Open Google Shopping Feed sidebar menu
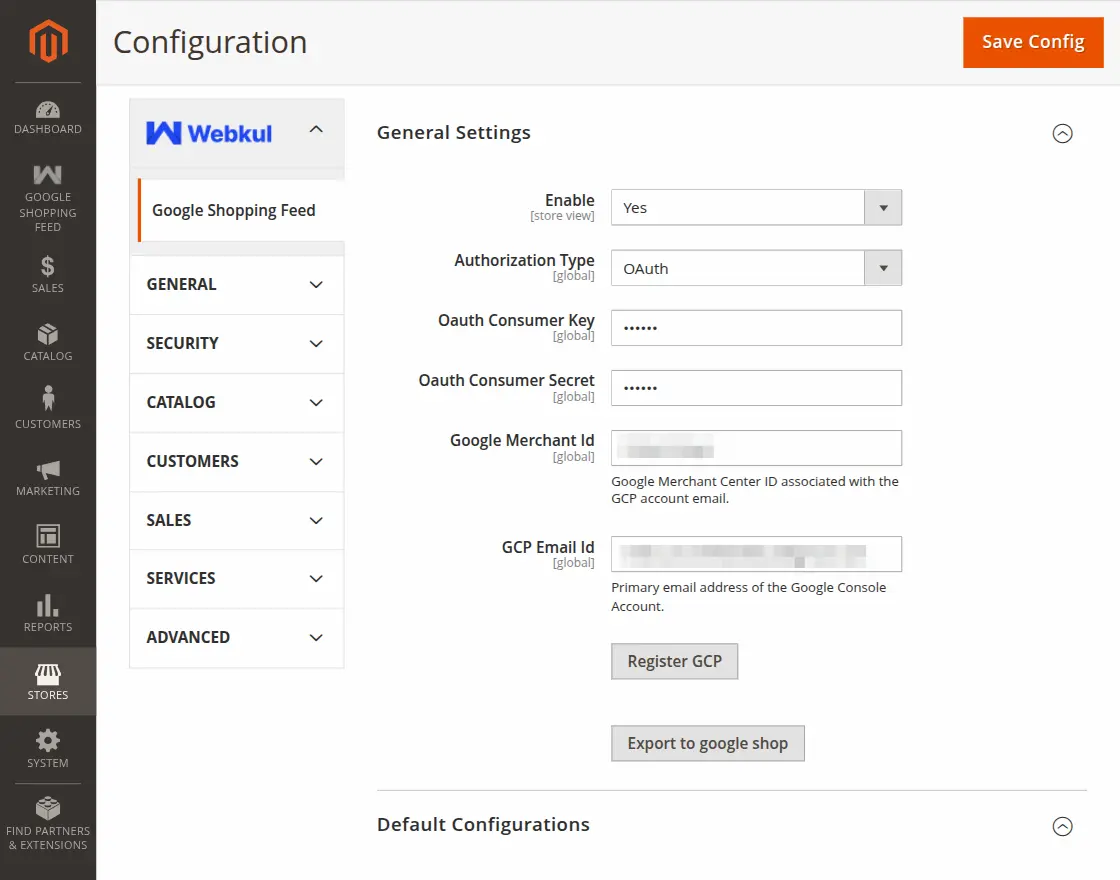 48,198
